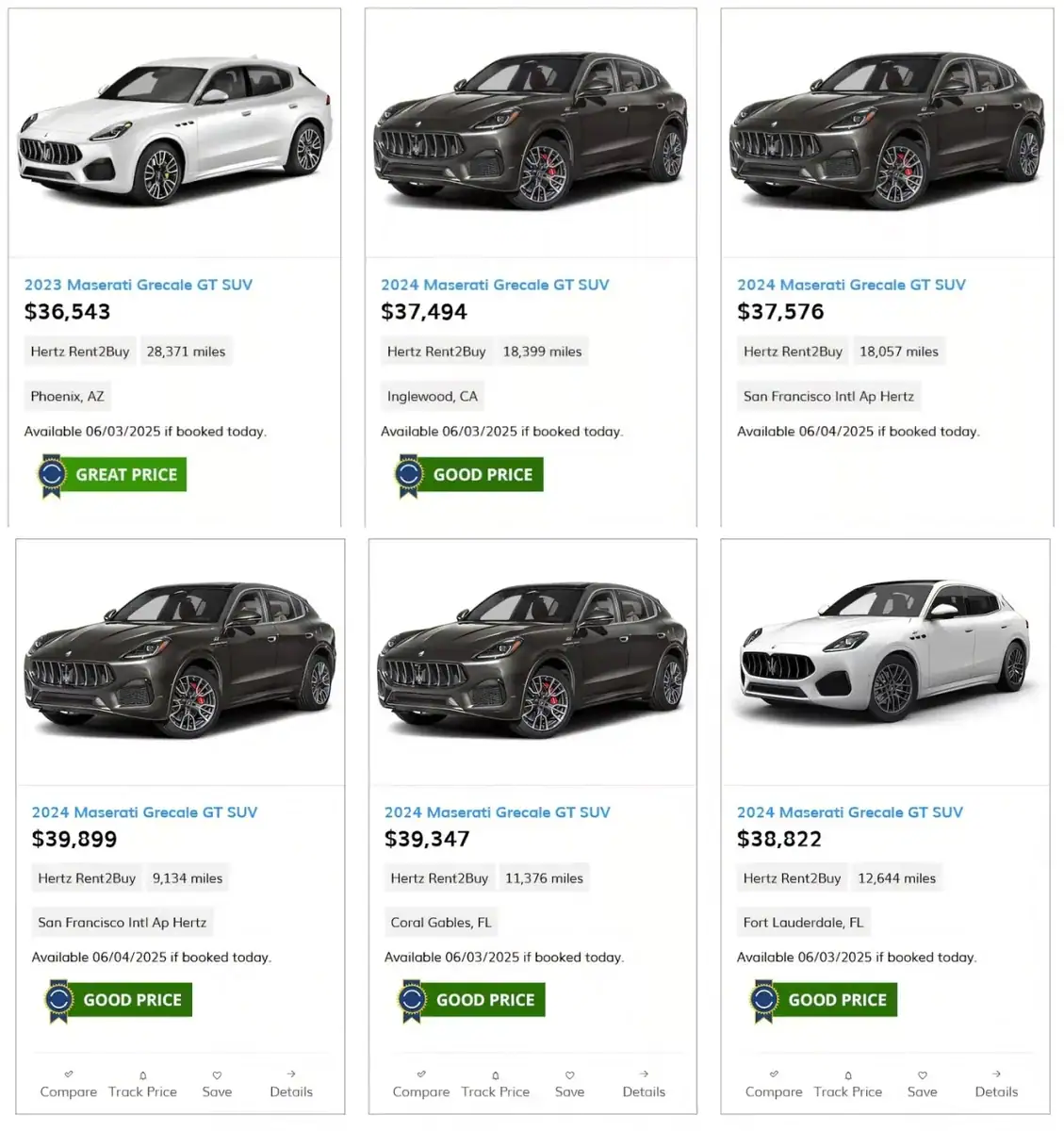Open Details arrow for the $39,899 listing
1064x1131 pixels.
pyautogui.click(x=291, y=1074)
